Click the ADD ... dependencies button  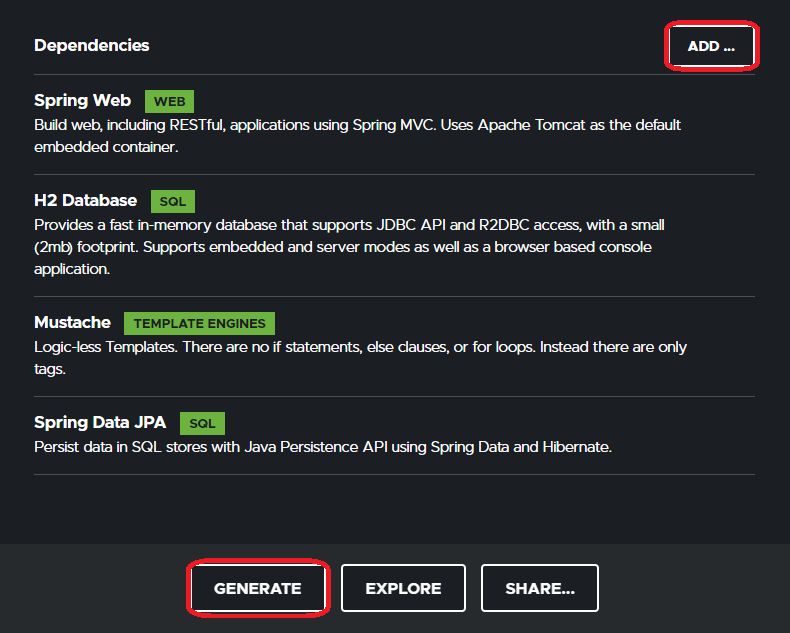[x=711, y=46]
